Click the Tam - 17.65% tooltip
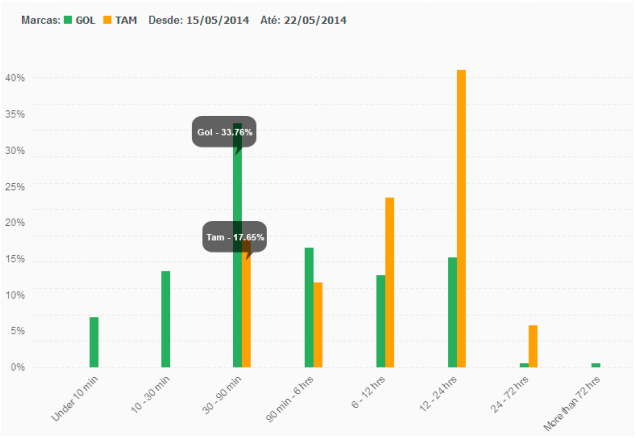The height and width of the screenshot is (438, 636). point(235,237)
